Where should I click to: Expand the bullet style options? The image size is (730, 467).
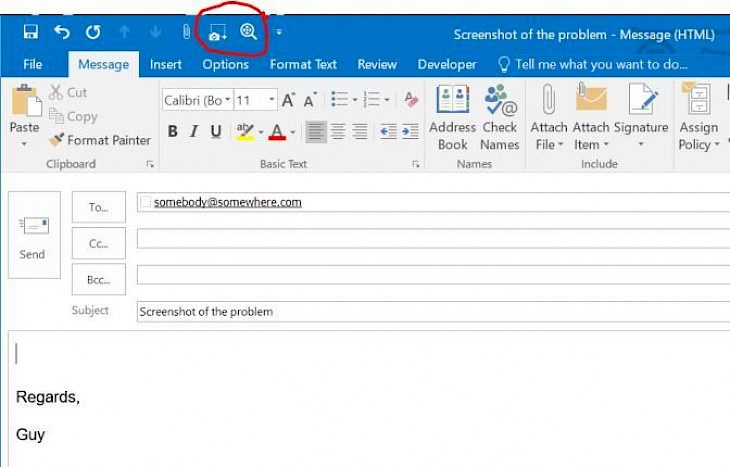[355, 100]
